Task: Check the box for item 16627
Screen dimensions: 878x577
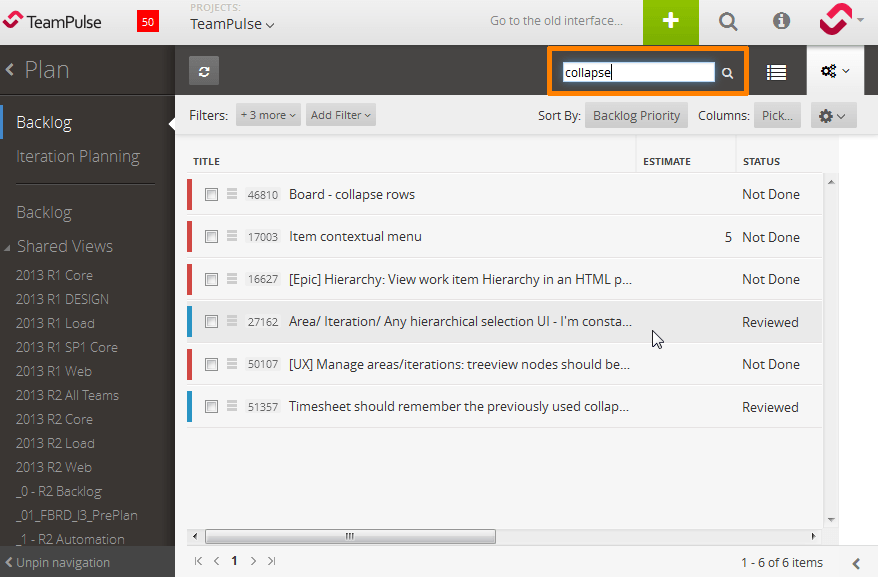Action: click(211, 279)
